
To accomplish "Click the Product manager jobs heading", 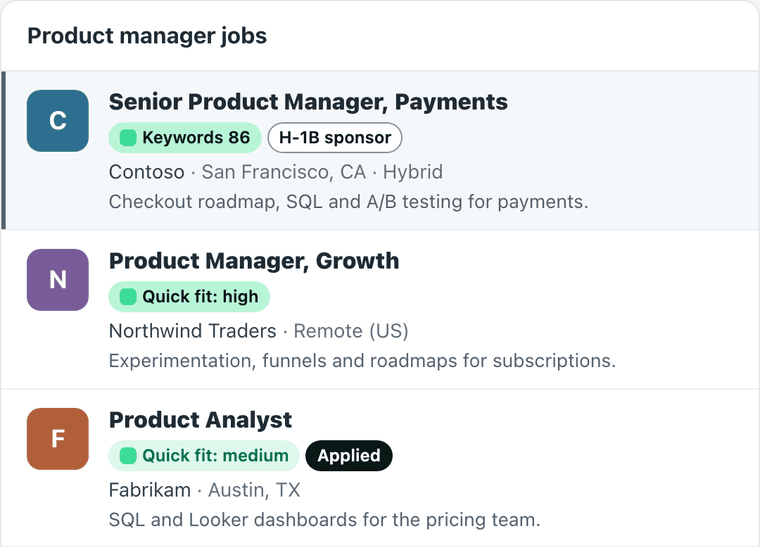I will [x=147, y=36].
